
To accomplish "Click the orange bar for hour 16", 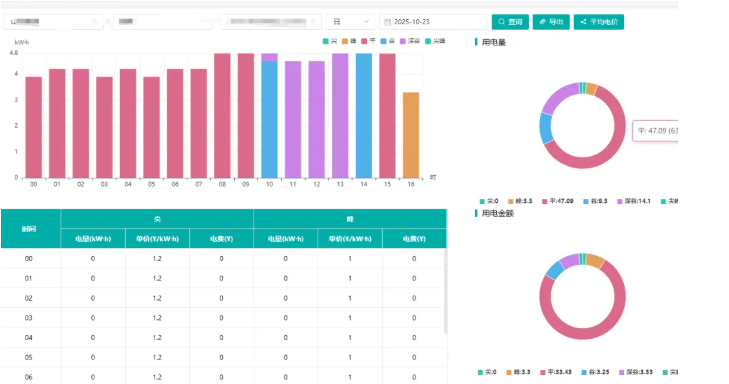I will (411, 135).
